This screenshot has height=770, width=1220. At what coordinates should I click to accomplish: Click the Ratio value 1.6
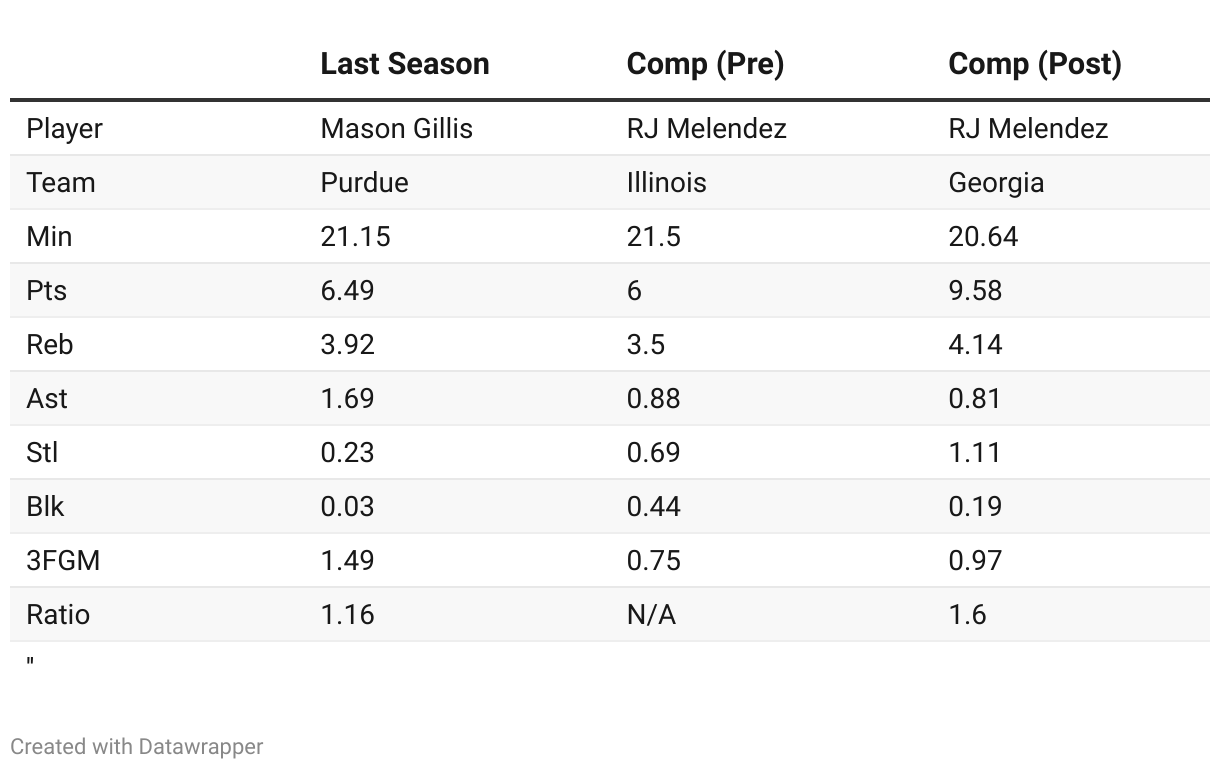tap(967, 615)
